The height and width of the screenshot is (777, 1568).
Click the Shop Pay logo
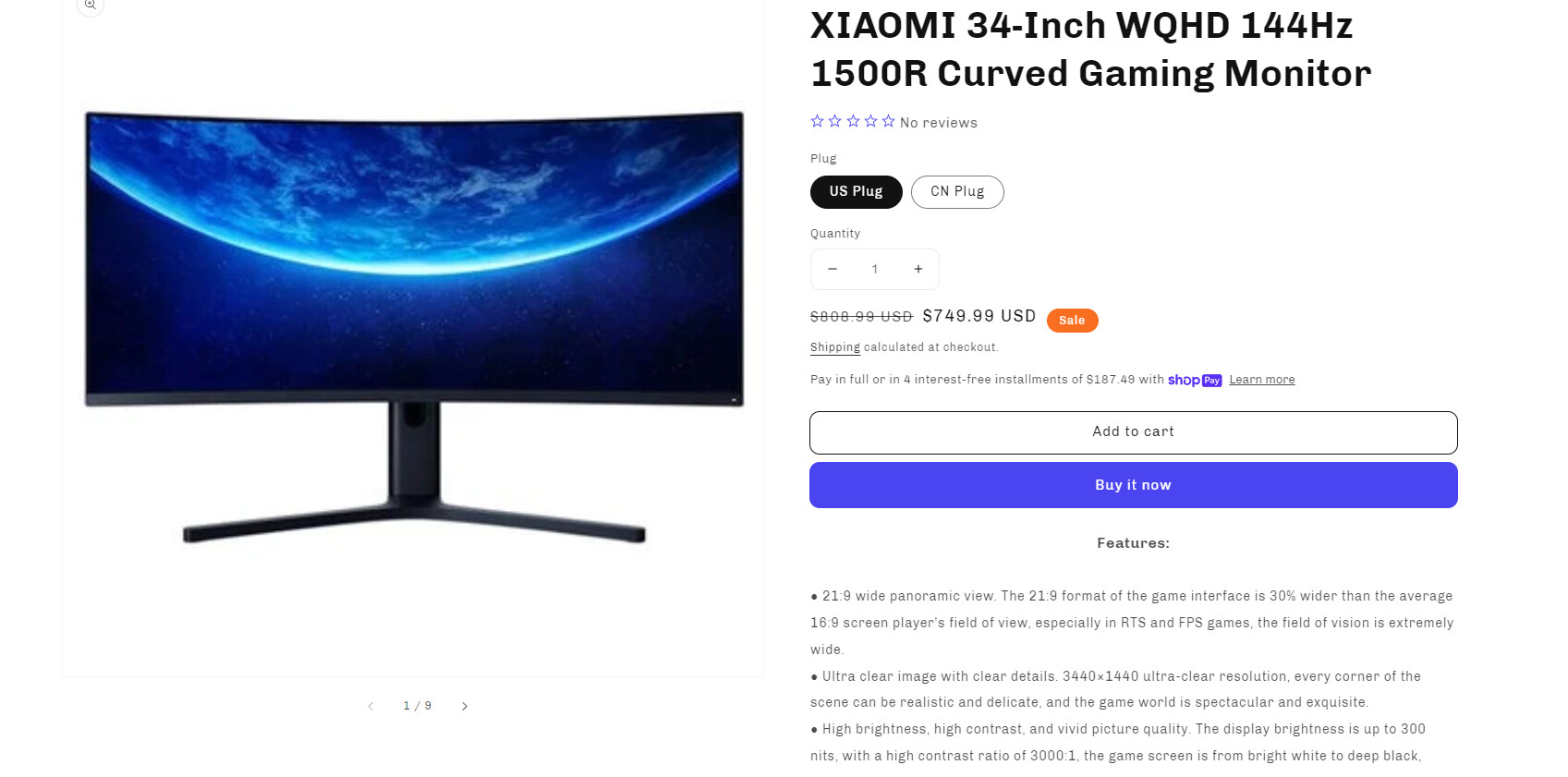click(1195, 380)
